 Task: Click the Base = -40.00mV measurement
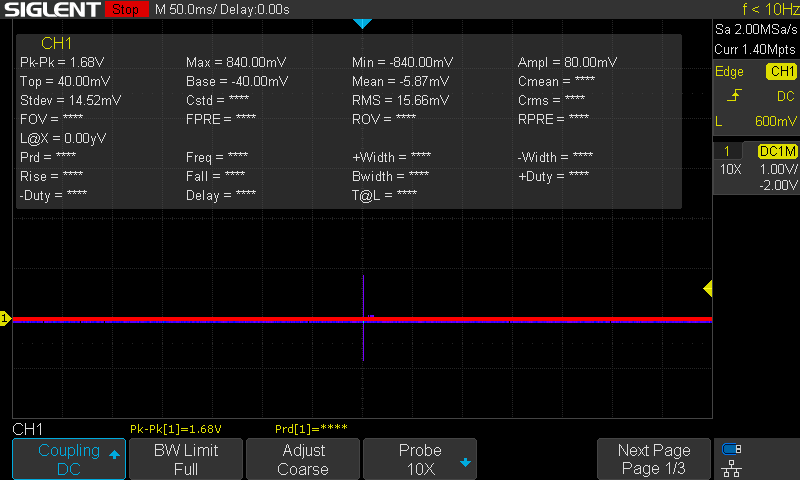(237, 81)
